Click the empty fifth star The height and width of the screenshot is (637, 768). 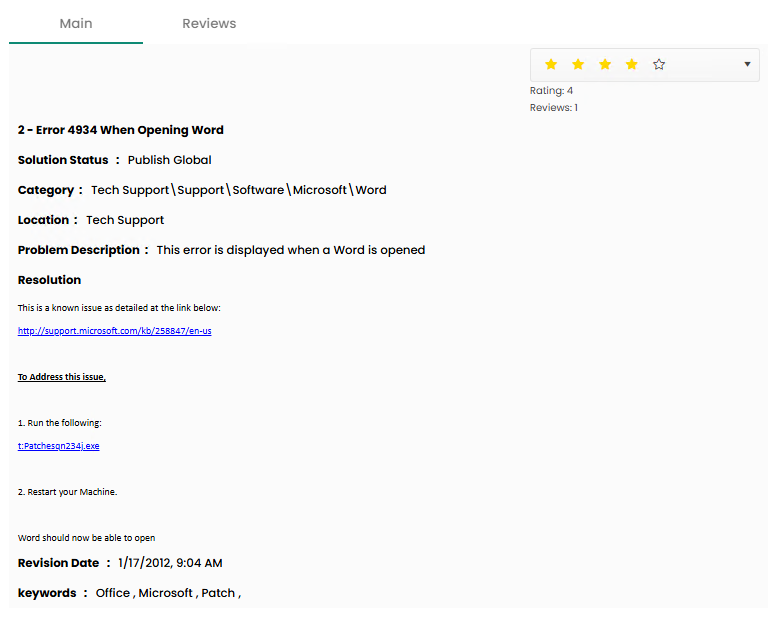(659, 65)
